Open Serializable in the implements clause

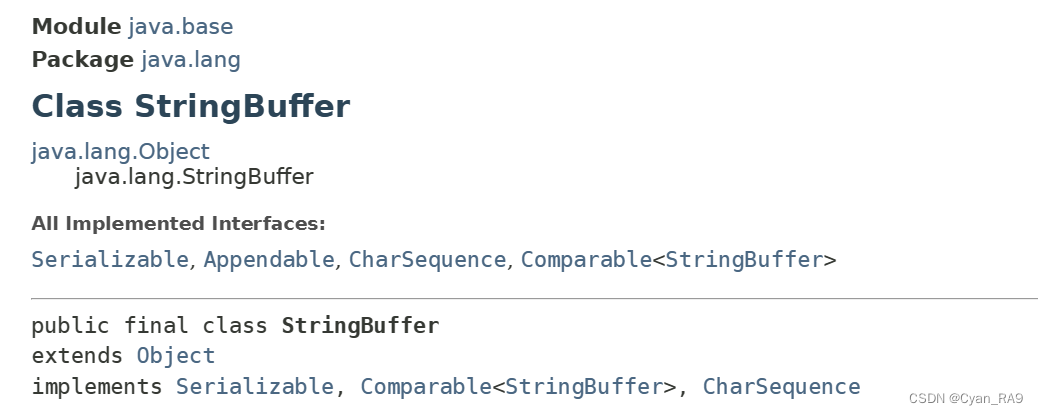pos(255,387)
